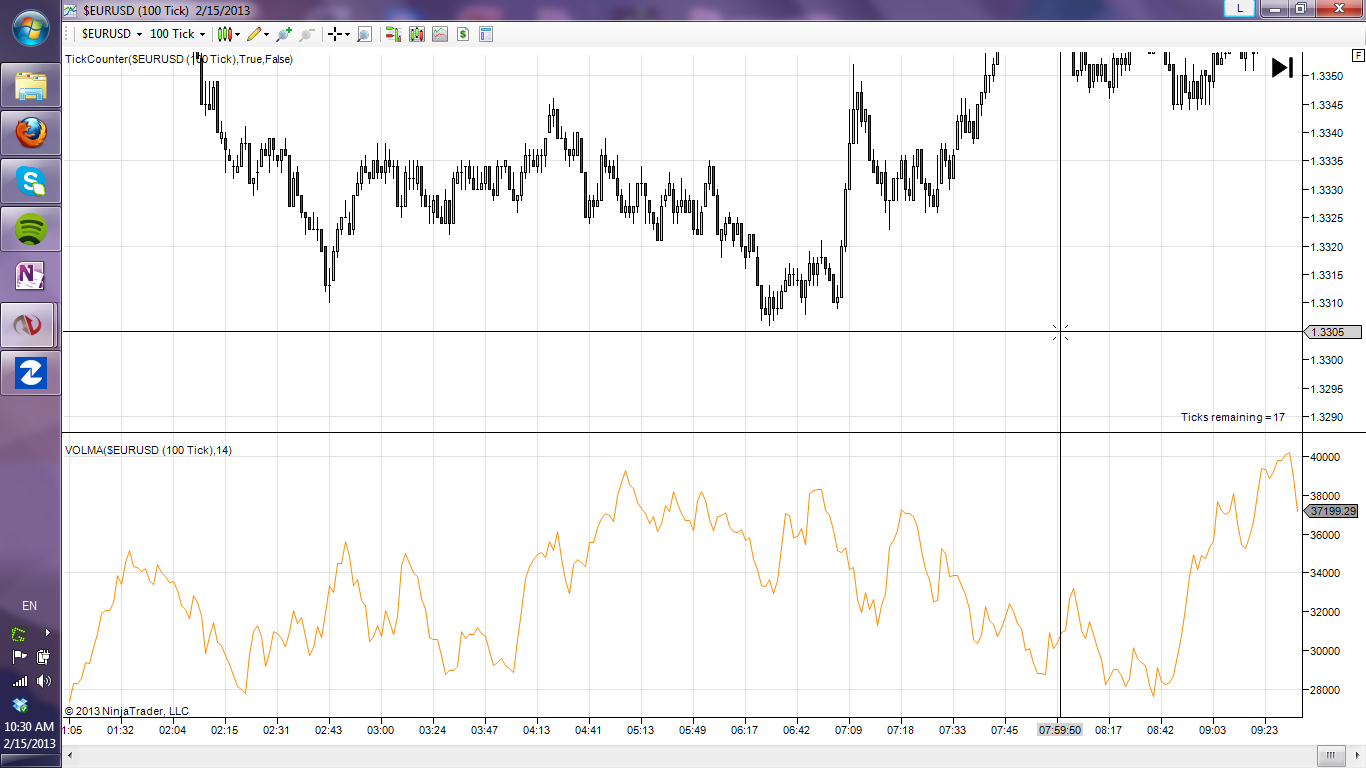Open Action Center flag icon

click(x=19, y=657)
